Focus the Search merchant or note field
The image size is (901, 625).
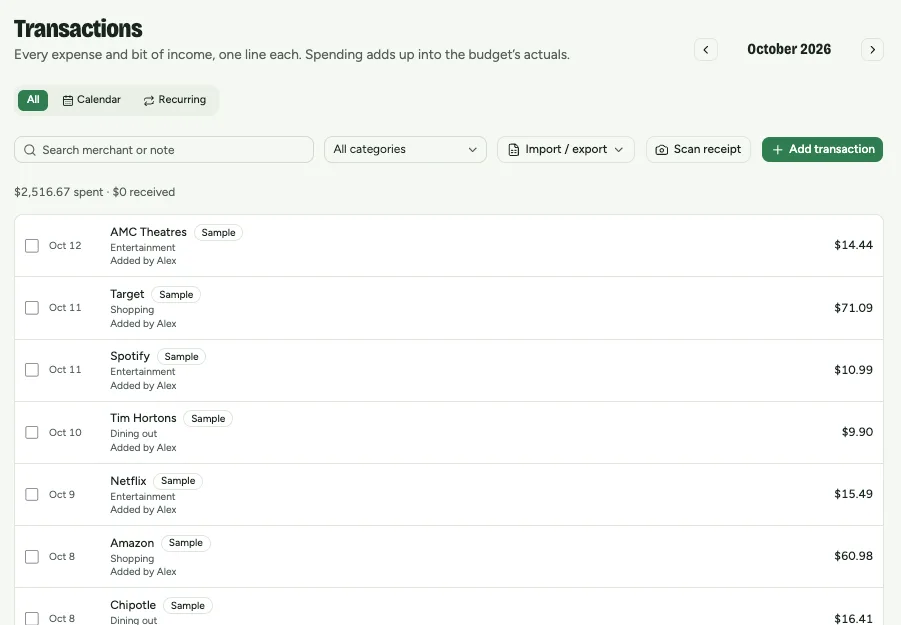(x=164, y=149)
